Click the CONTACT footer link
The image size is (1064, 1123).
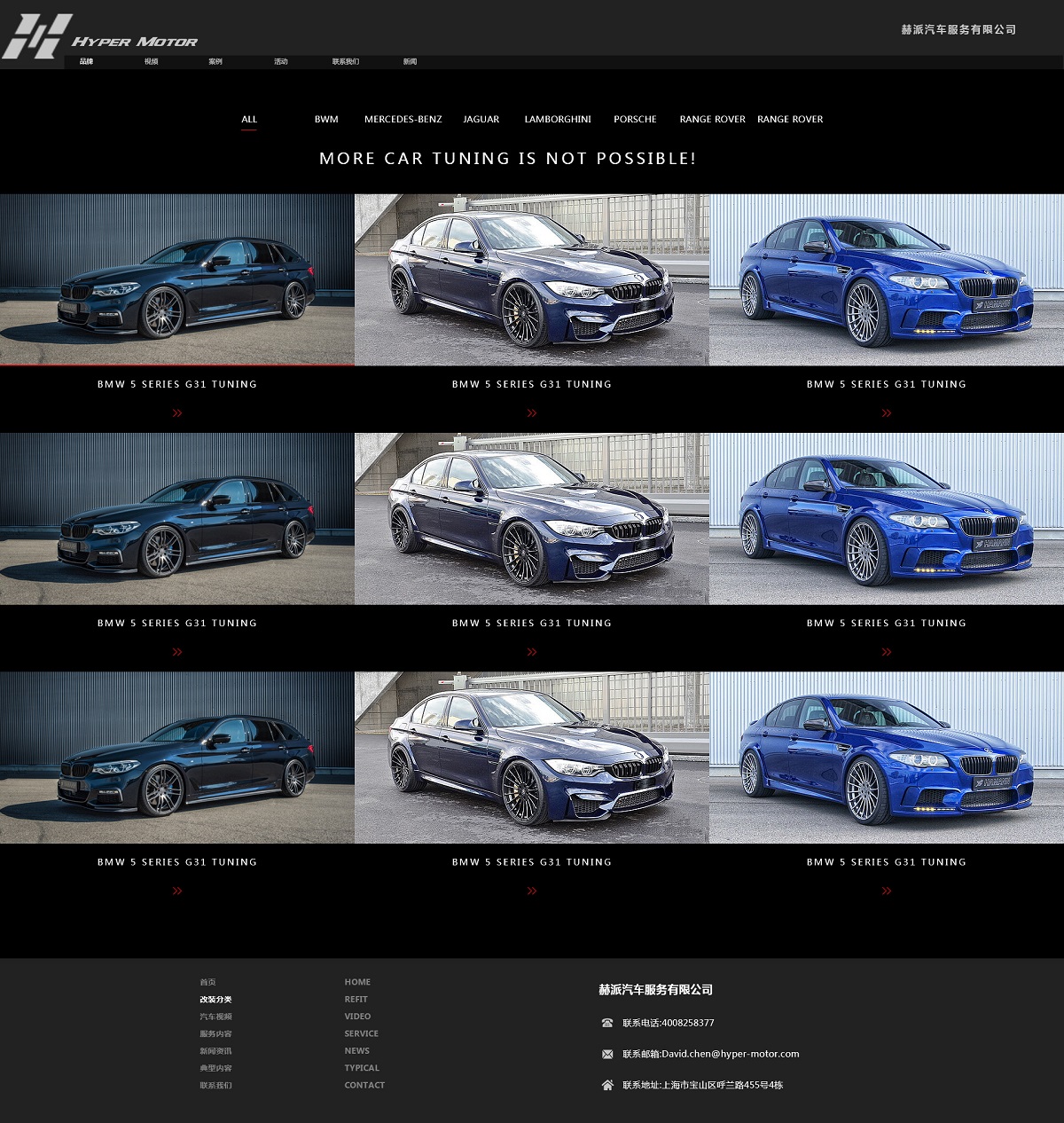364,1085
